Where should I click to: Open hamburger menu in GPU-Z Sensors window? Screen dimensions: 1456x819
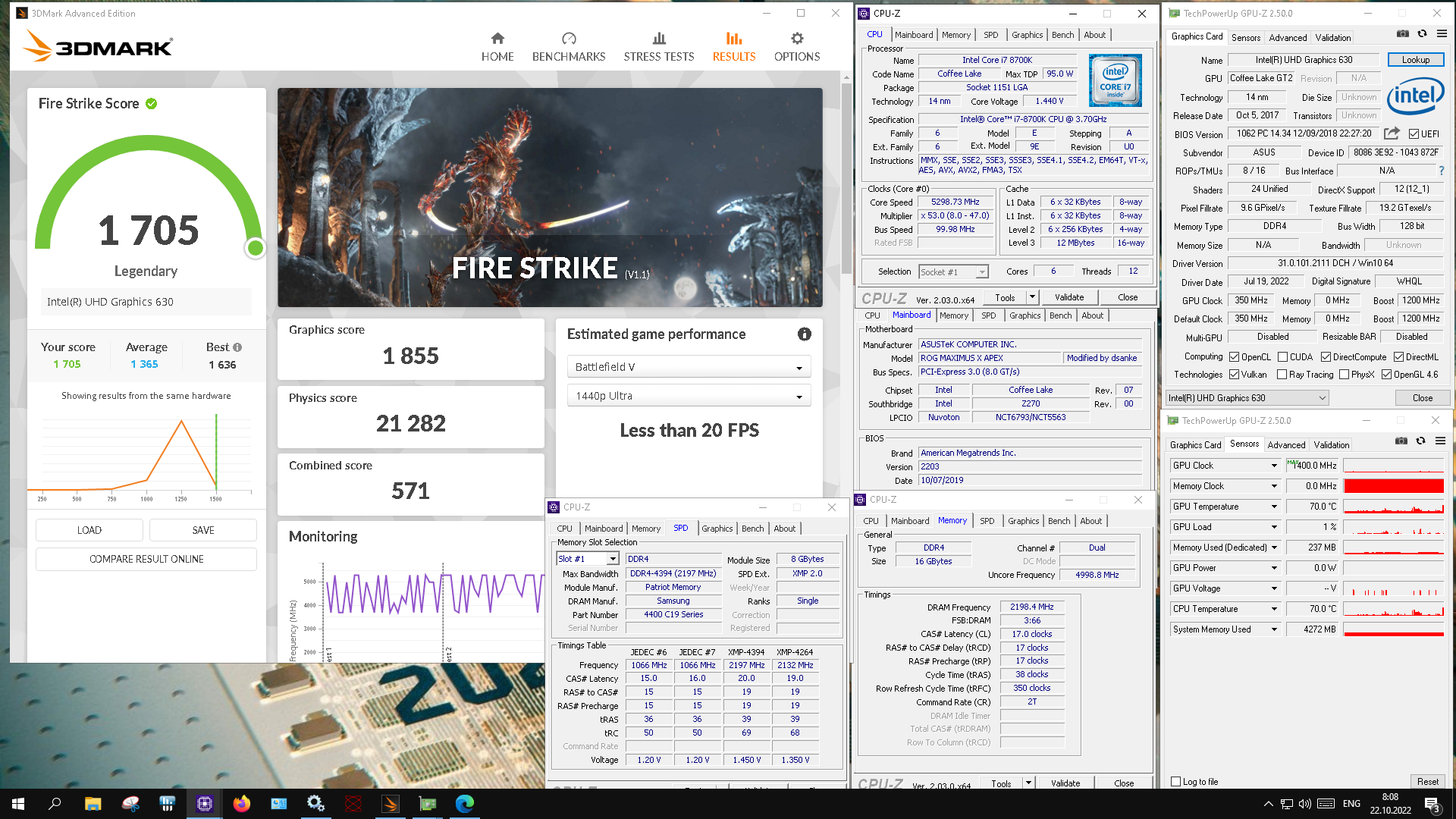tap(1440, 441)
